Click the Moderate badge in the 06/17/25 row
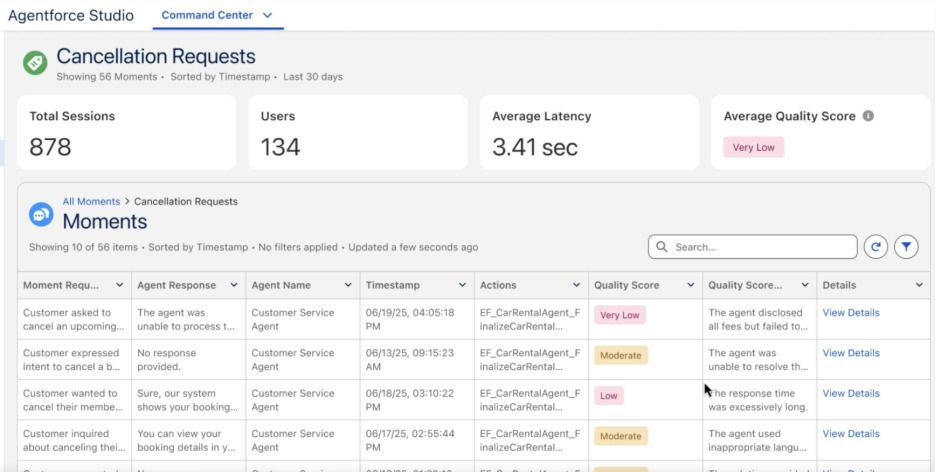 tap(621, 436)
